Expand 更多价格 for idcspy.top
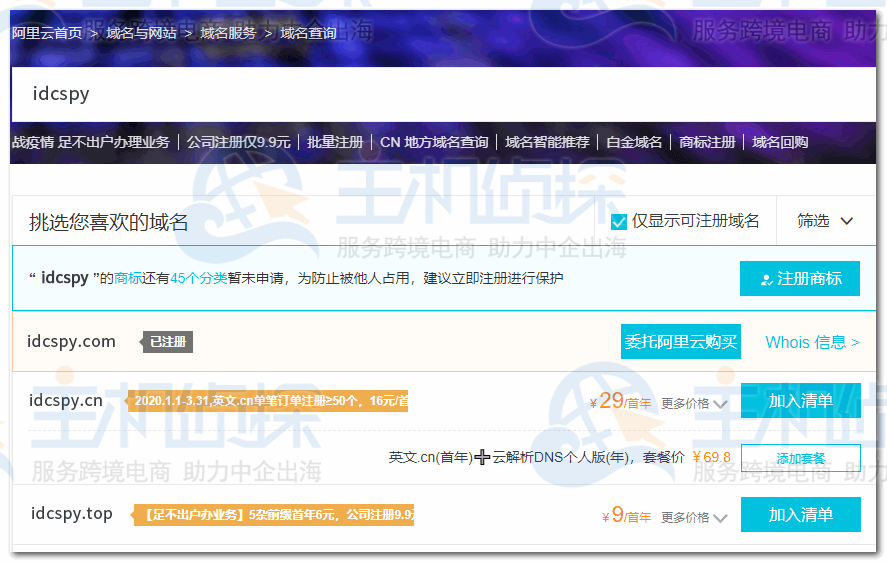This screenshot has width=887, height=563. click(x=694, y=518)
